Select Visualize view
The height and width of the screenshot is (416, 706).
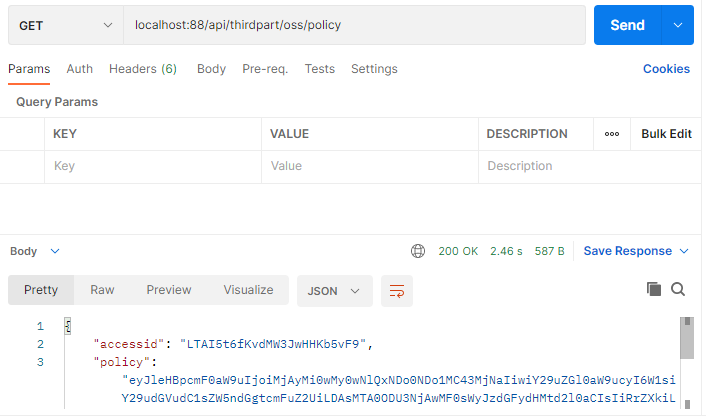tap(249, 290)
